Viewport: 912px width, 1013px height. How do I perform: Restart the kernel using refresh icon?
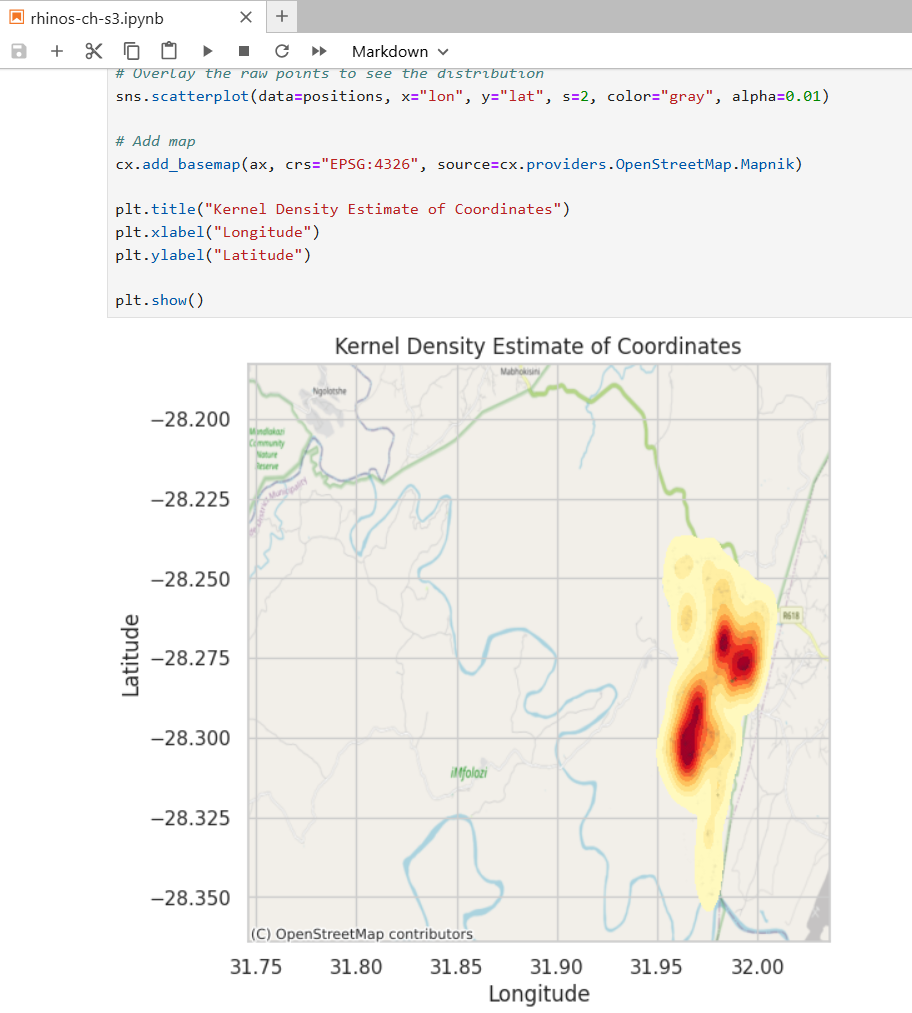point(281,51)
